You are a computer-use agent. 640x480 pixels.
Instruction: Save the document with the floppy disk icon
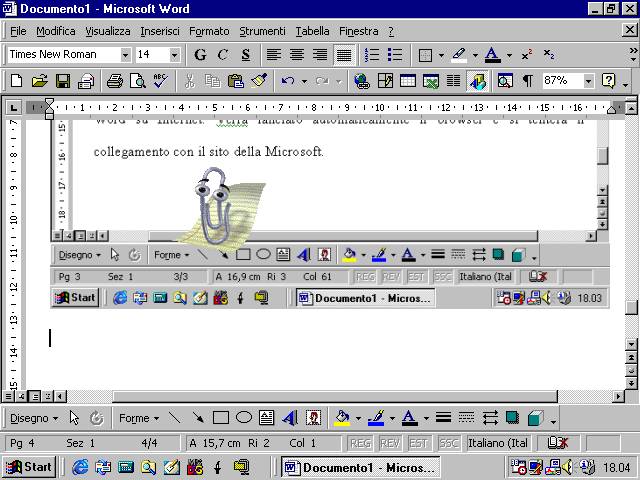tap(63, 81)
